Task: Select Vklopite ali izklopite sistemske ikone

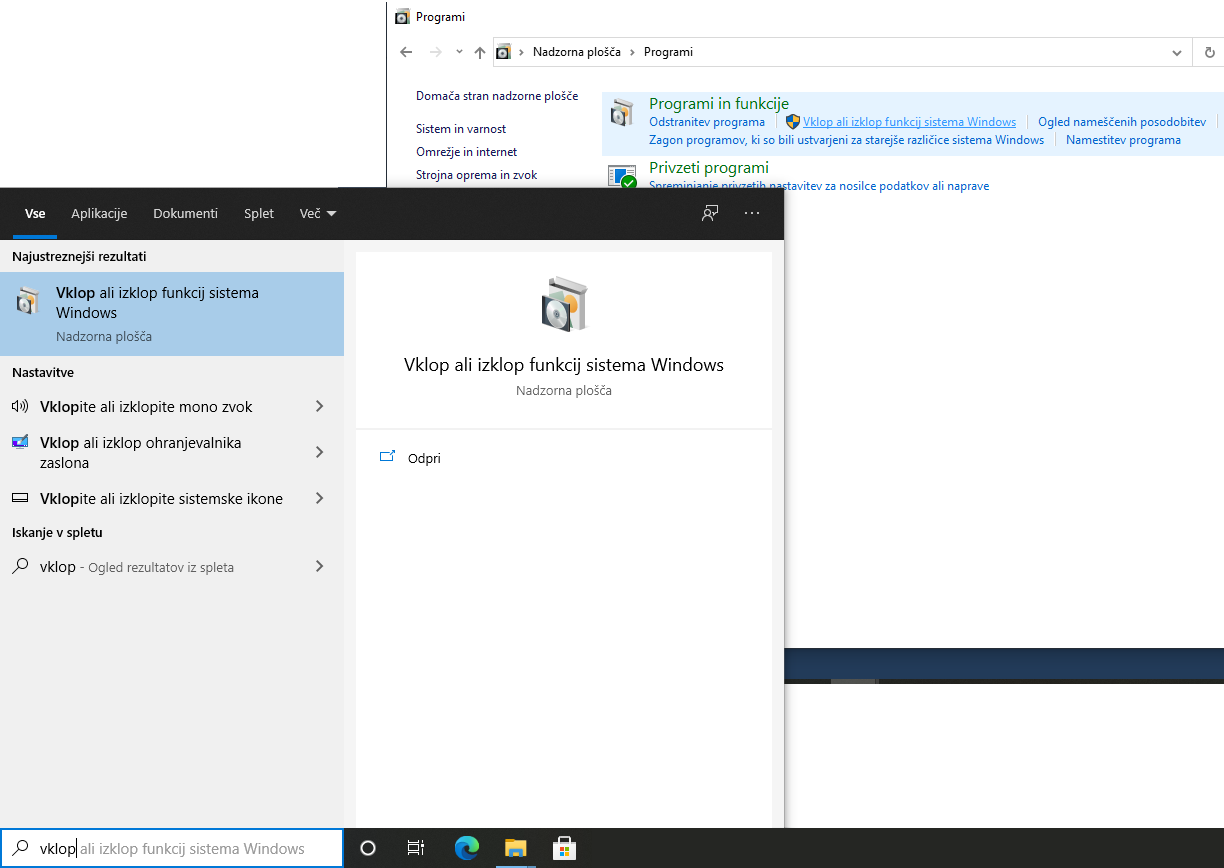Action: (172, 498)
